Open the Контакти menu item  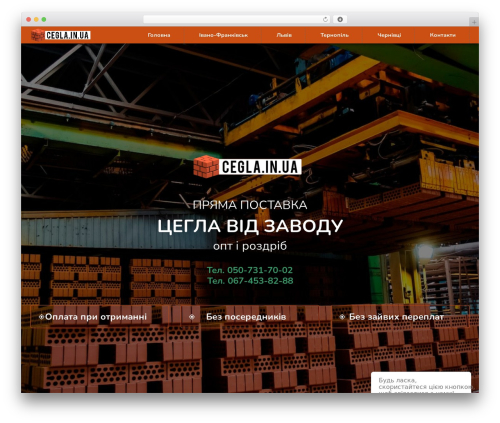click(x=442, y=35)
